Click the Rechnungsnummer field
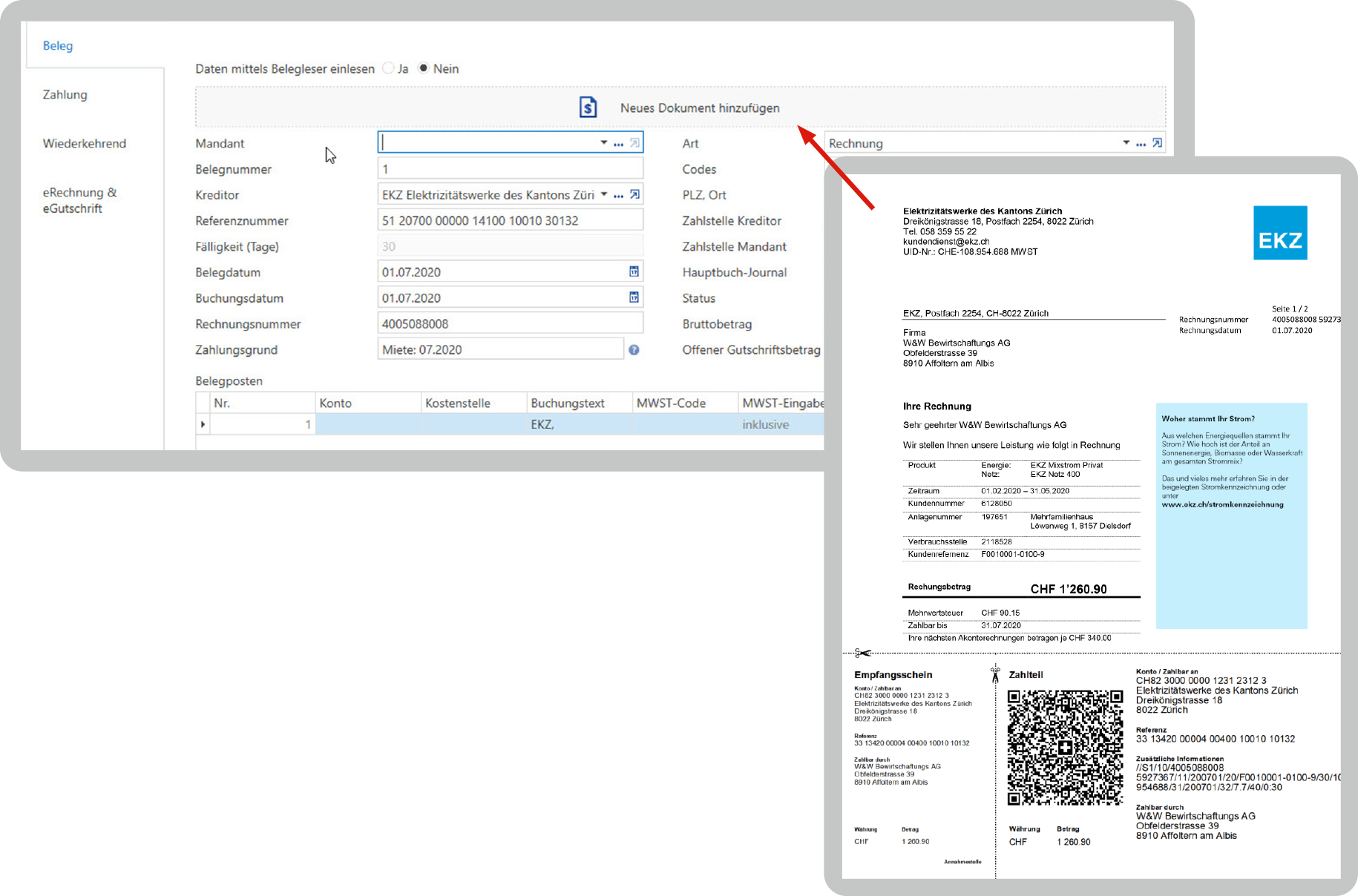The image size is (1358, 896). 511,324
